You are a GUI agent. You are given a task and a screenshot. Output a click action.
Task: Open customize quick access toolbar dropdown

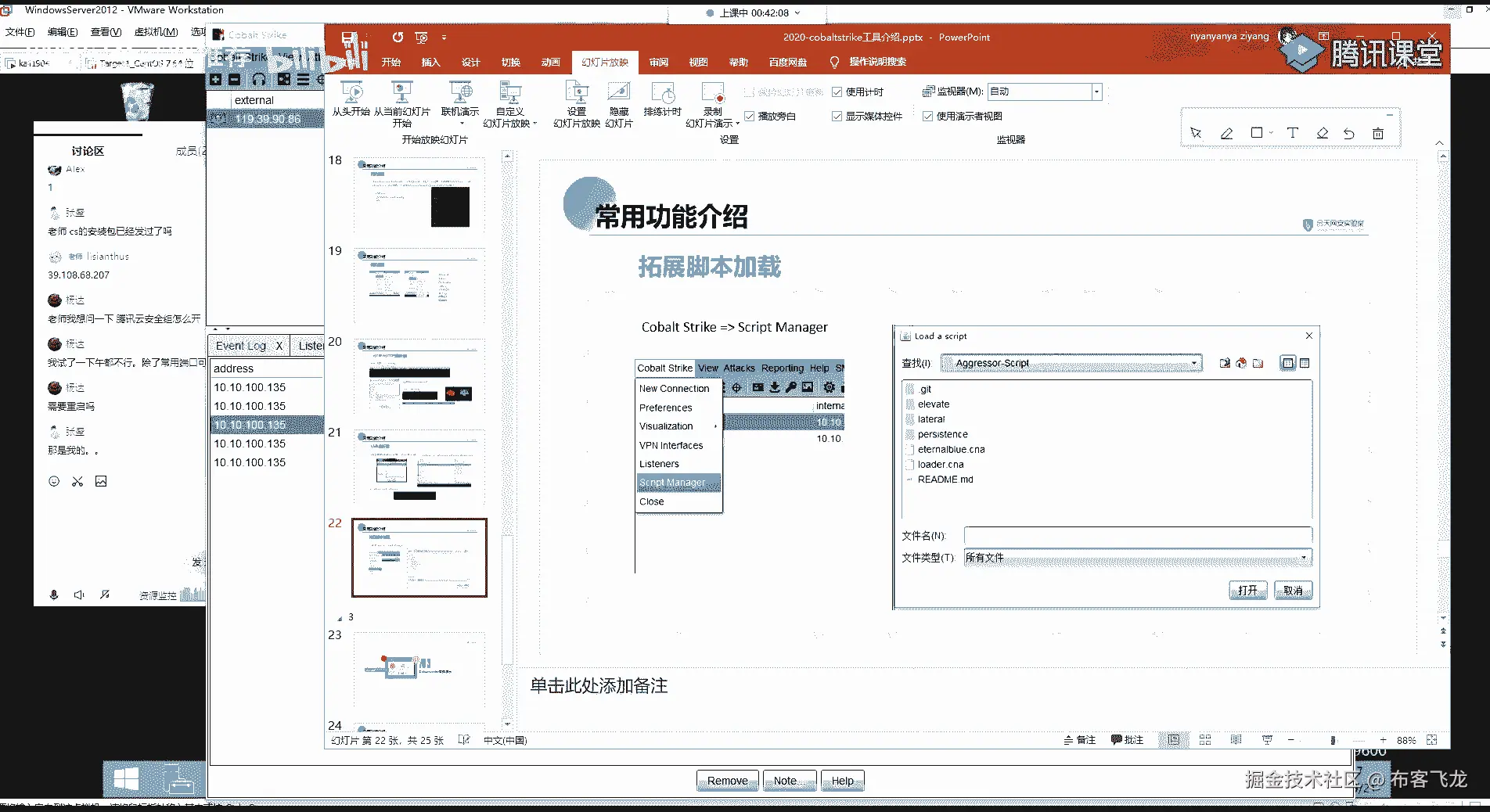click(444, 38)
